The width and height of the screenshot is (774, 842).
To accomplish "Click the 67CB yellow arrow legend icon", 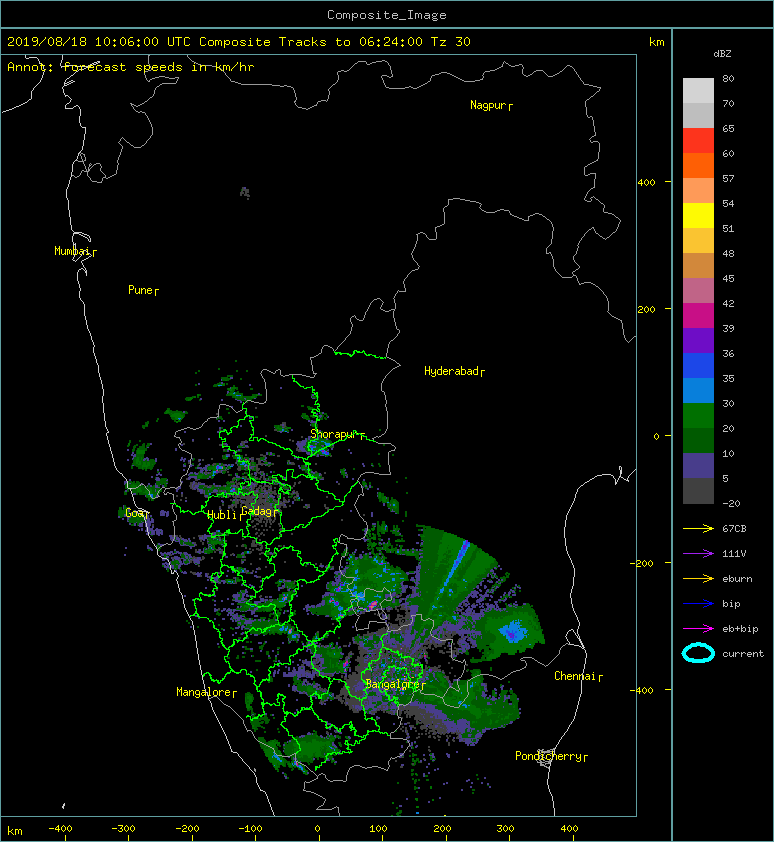I will click(698, 528).
